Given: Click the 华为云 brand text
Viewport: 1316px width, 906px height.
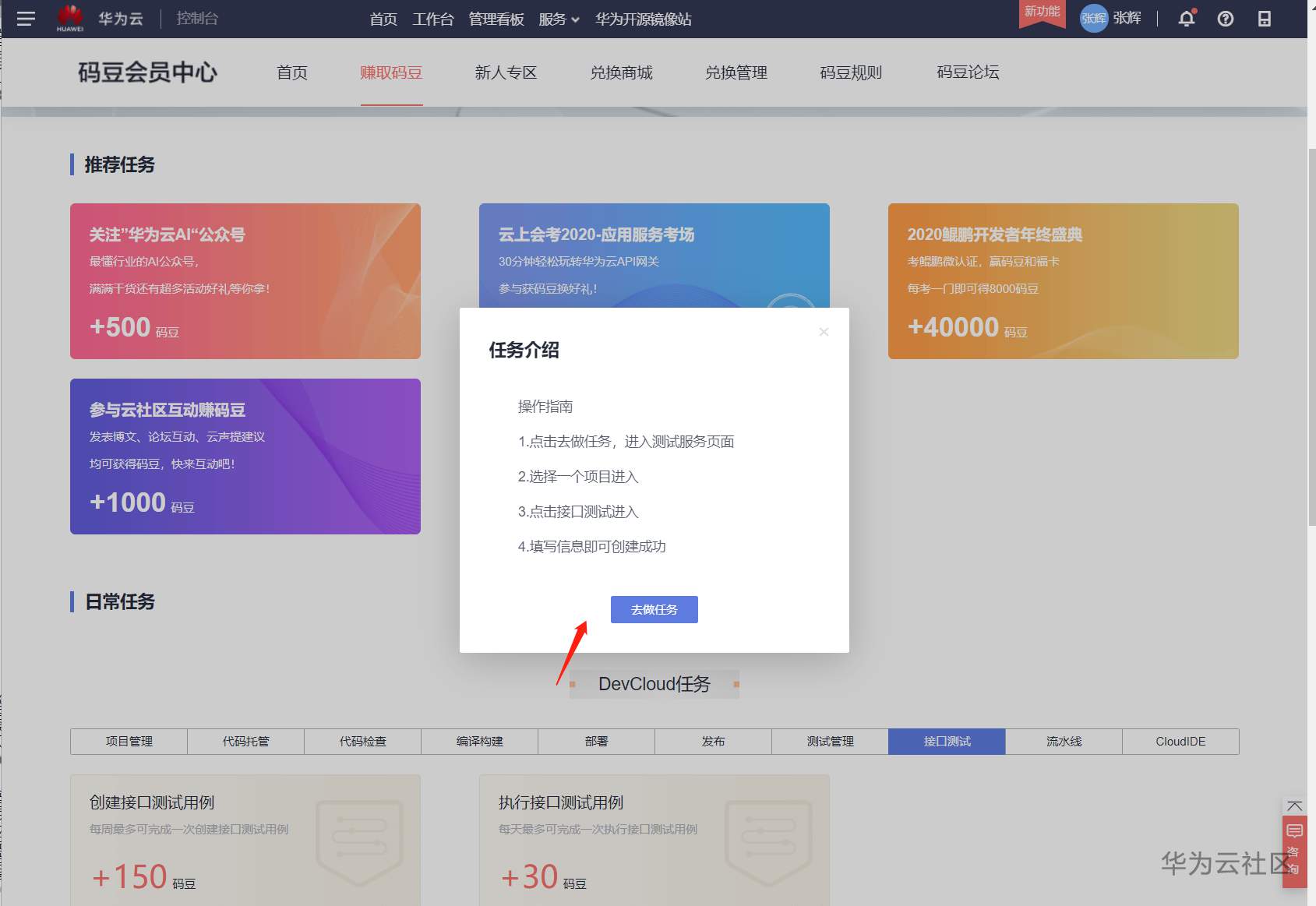Looking at the screenshot, I should [121, 19].
